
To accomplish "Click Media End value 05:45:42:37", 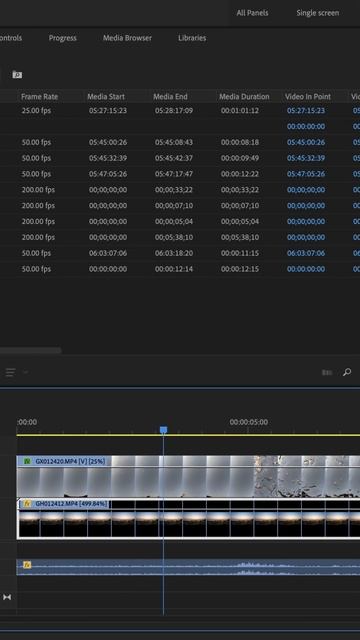I will (174, 158).
